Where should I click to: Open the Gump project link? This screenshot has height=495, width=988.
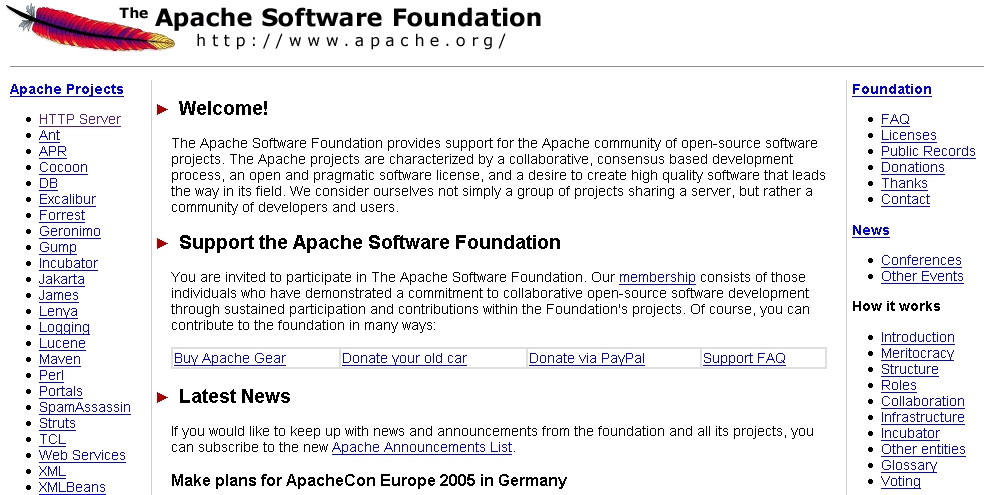click(x=58, y=248)
